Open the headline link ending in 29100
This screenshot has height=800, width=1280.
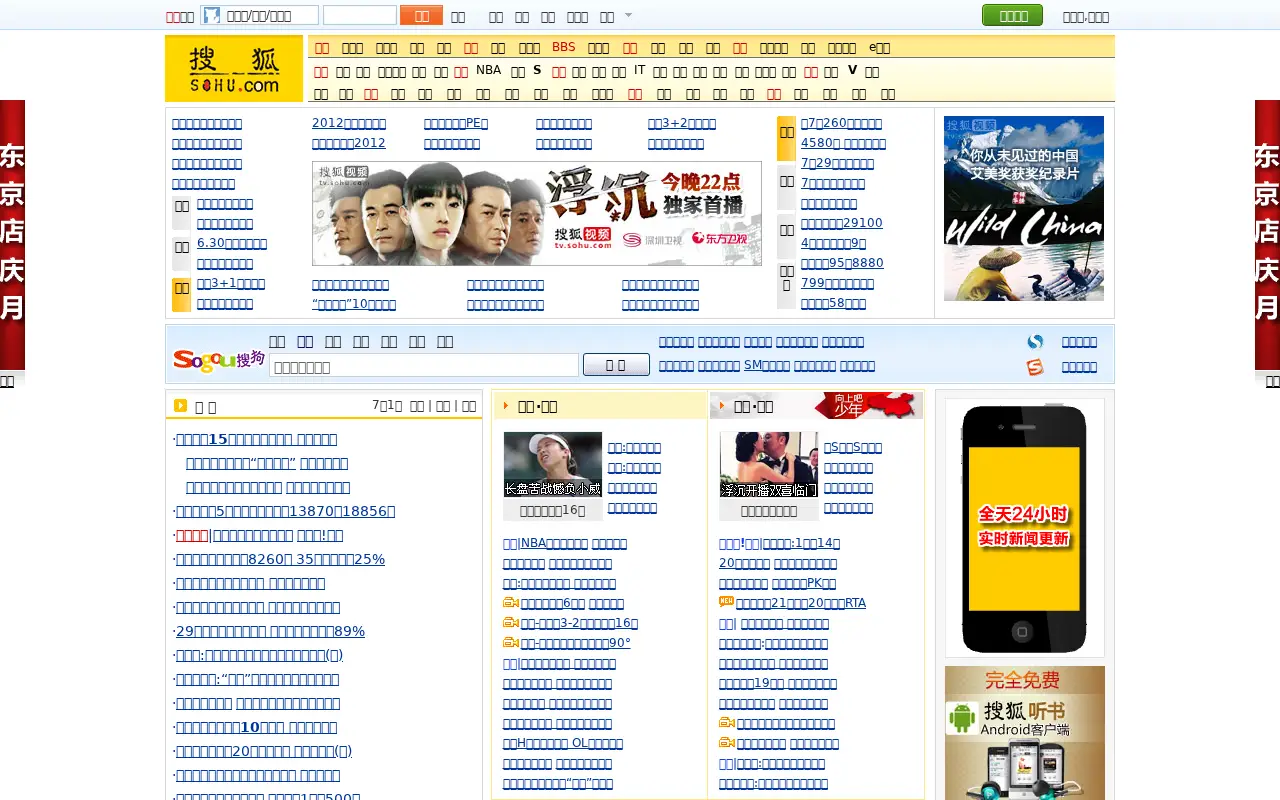point(842,223)
